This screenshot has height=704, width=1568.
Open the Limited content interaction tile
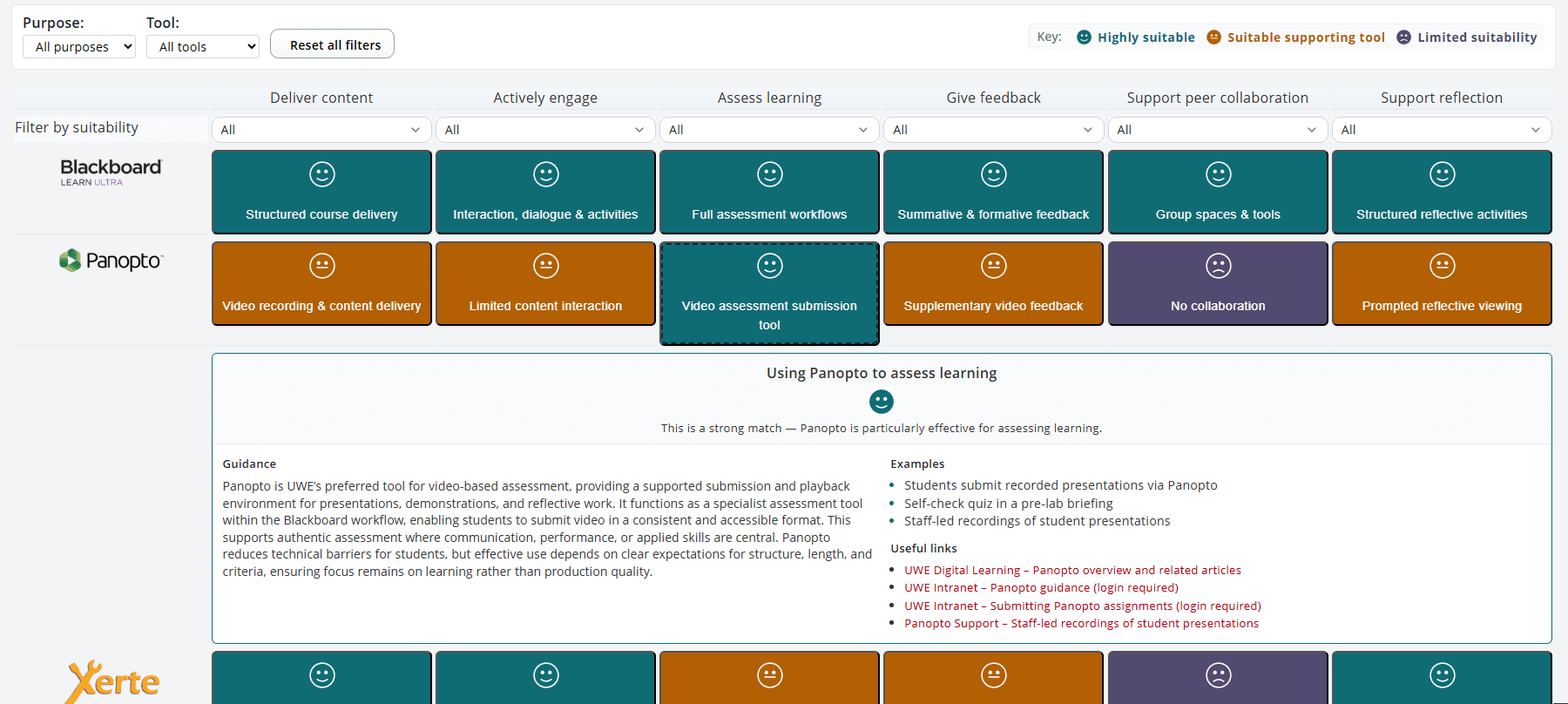545,283
